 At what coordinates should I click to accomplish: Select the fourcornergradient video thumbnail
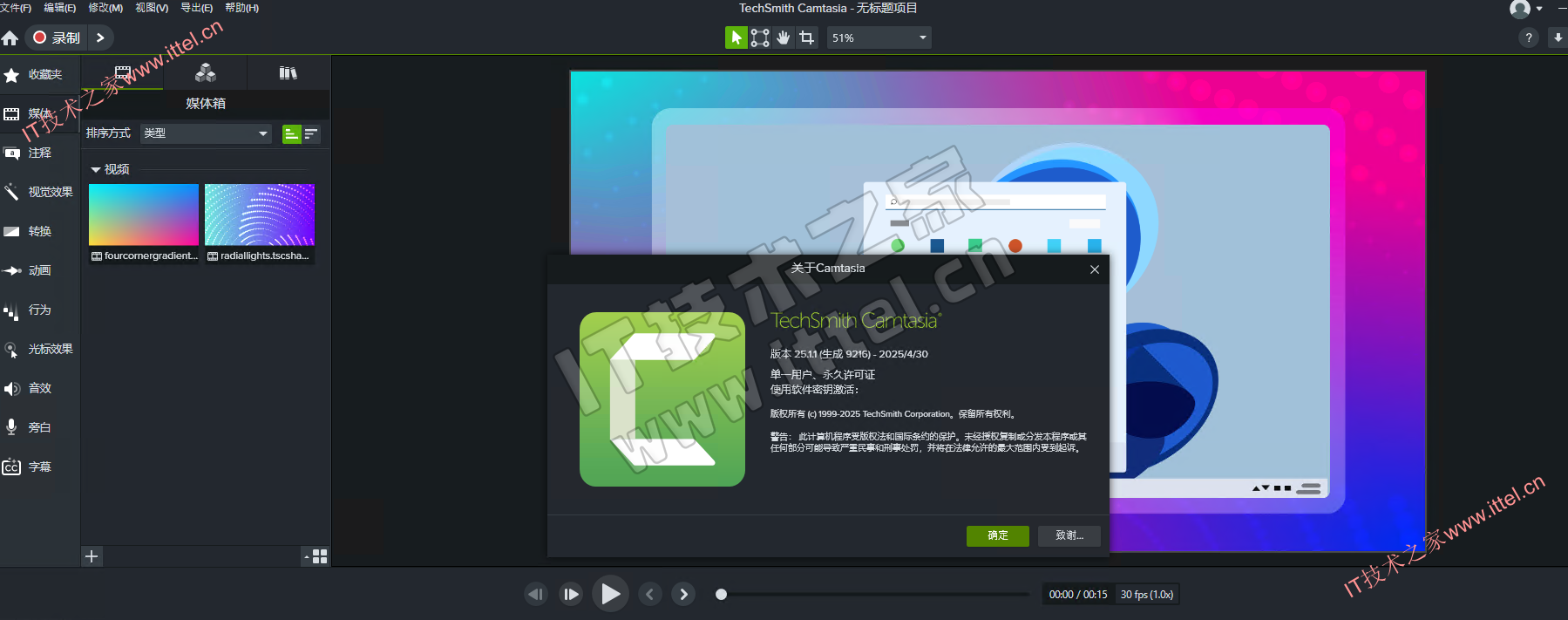144,215
